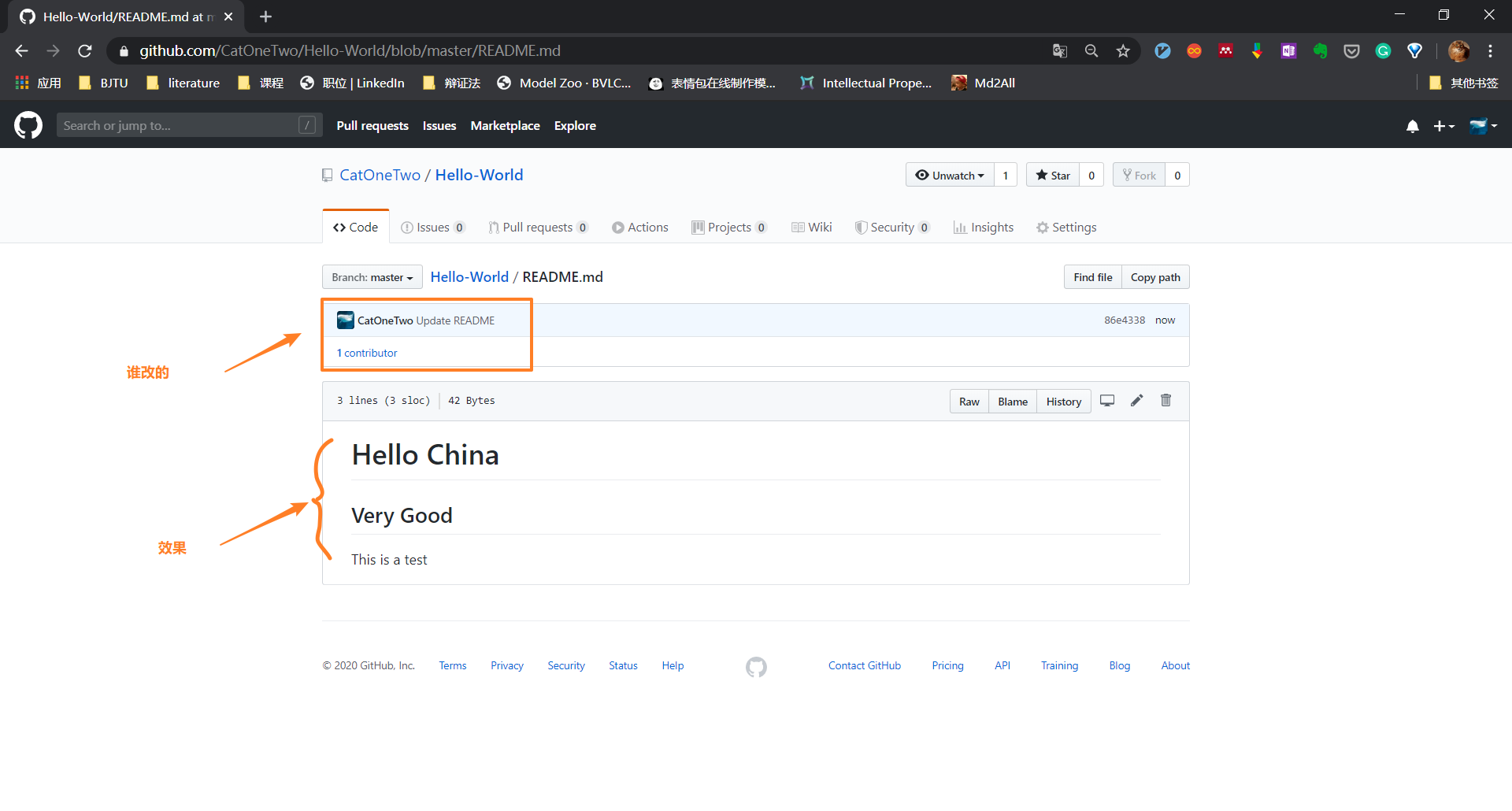Open Marketplace in top navigation
The height and width of the screenshot is (811, 1512).
506,126
